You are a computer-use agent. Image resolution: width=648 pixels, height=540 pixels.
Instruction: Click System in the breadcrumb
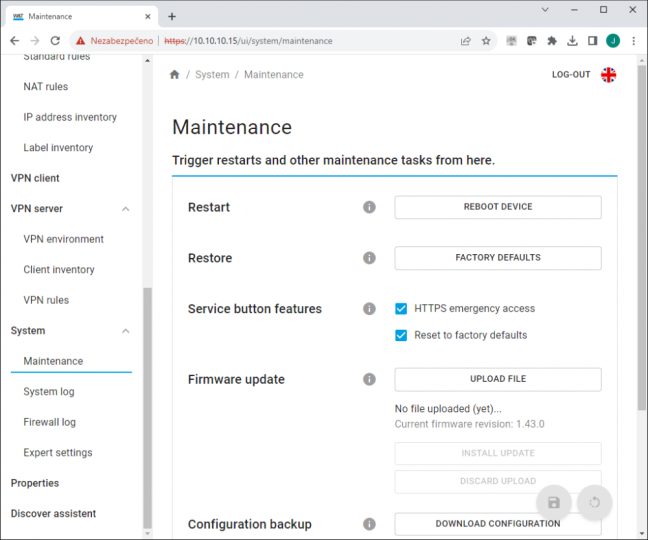[212, 75]
